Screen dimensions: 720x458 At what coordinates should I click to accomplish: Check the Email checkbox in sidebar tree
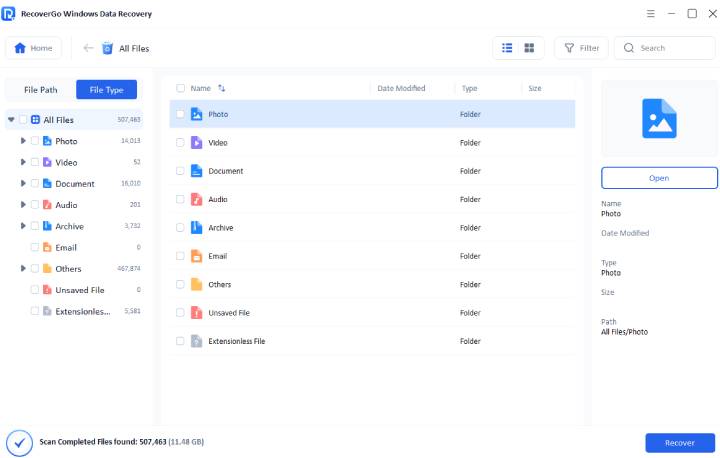(x=35, y=247)
